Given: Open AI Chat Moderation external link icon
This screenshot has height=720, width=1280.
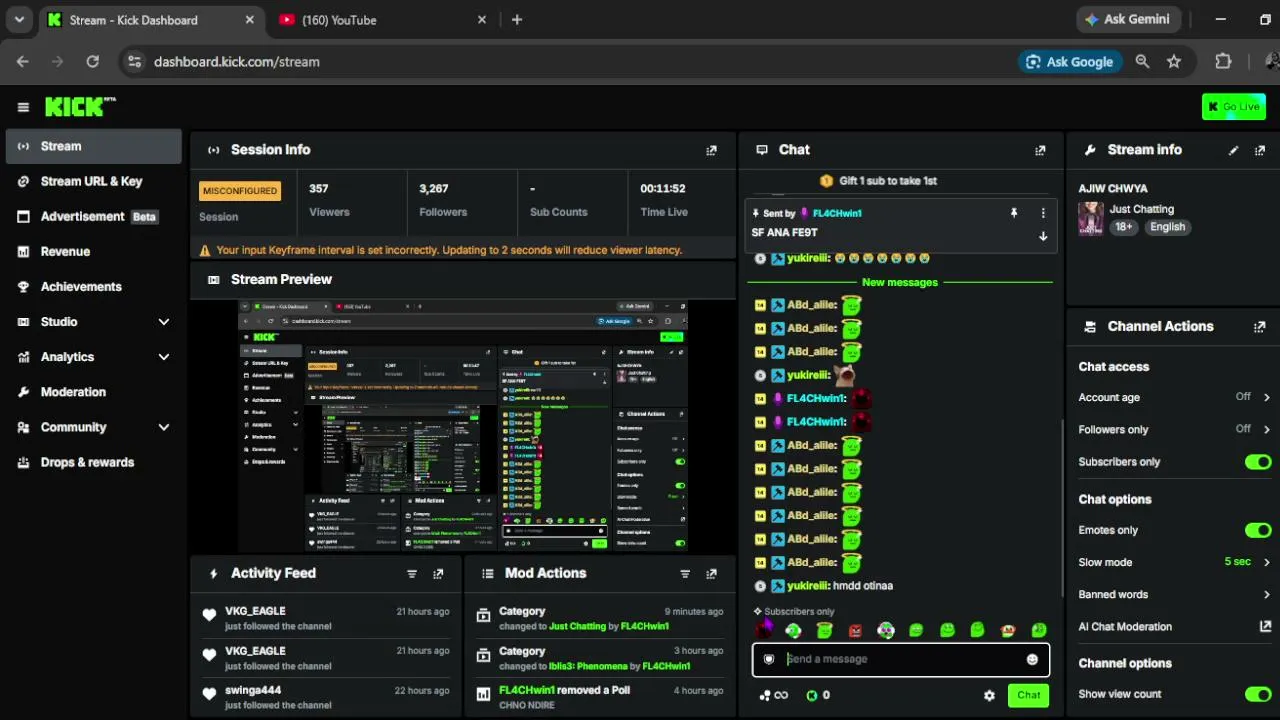Looking at the screenshot, I should (x=1265, y=627).
